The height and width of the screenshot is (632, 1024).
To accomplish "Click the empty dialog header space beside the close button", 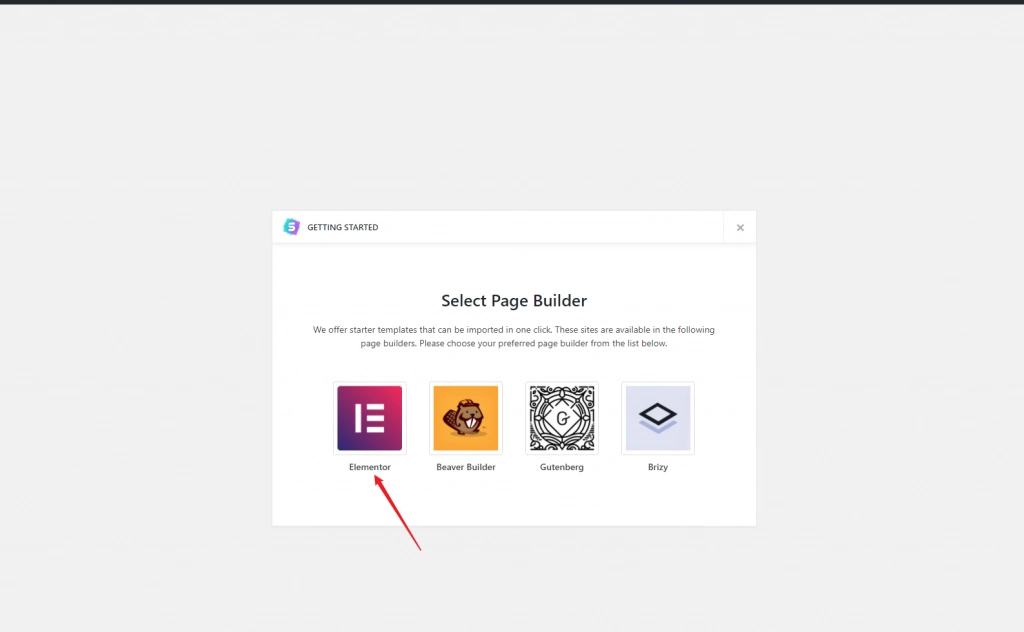I will 600,227.
